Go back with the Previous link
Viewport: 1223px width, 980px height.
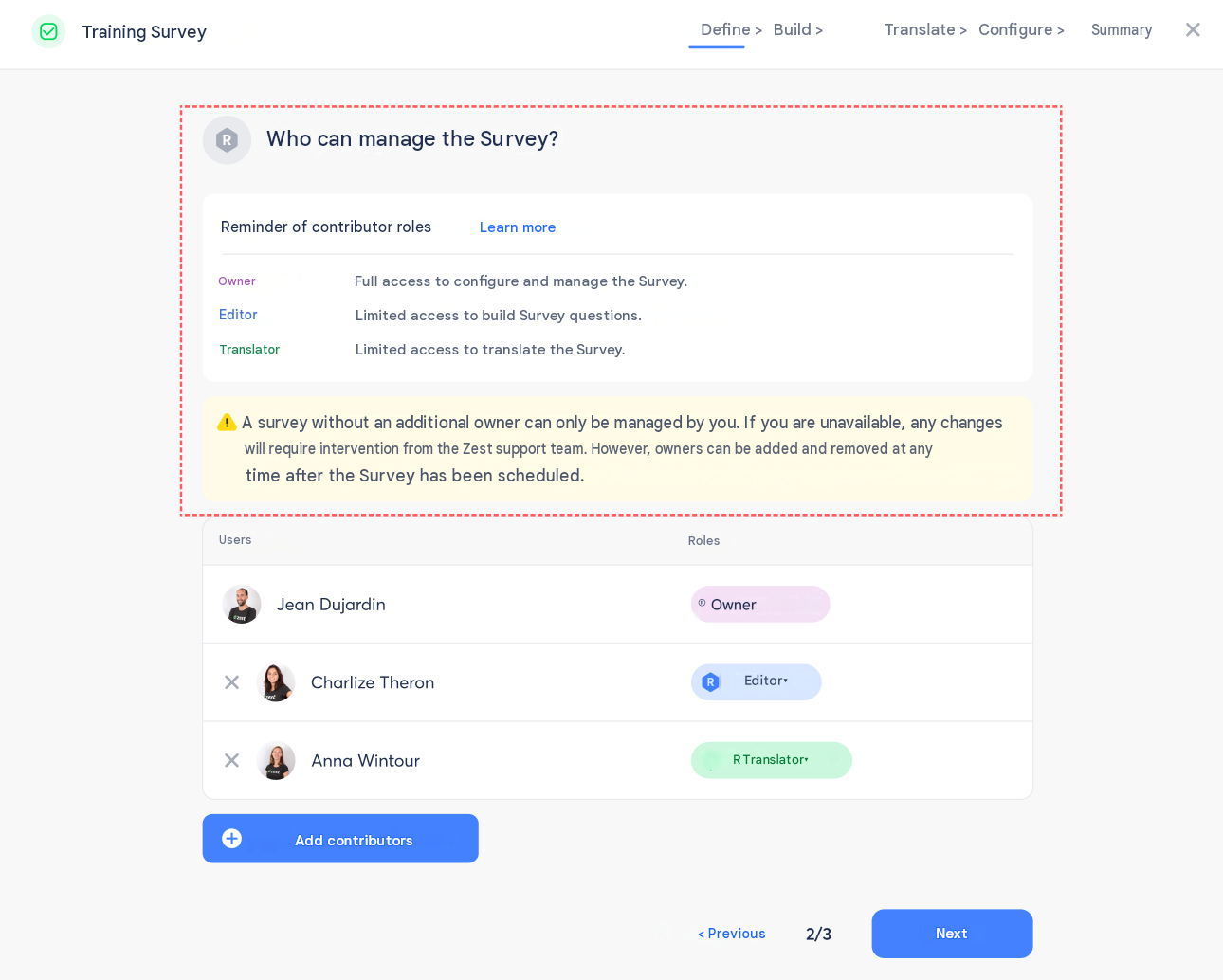[x=732, y=934]
